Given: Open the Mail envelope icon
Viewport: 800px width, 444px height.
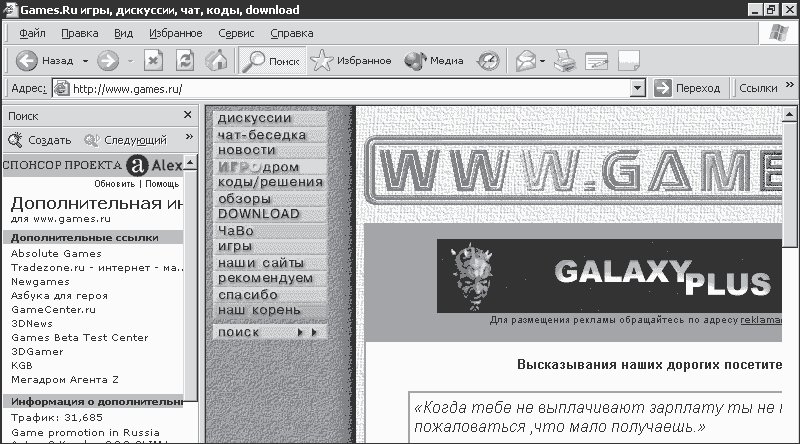Looking at the screenshot, I should [526, 61].
